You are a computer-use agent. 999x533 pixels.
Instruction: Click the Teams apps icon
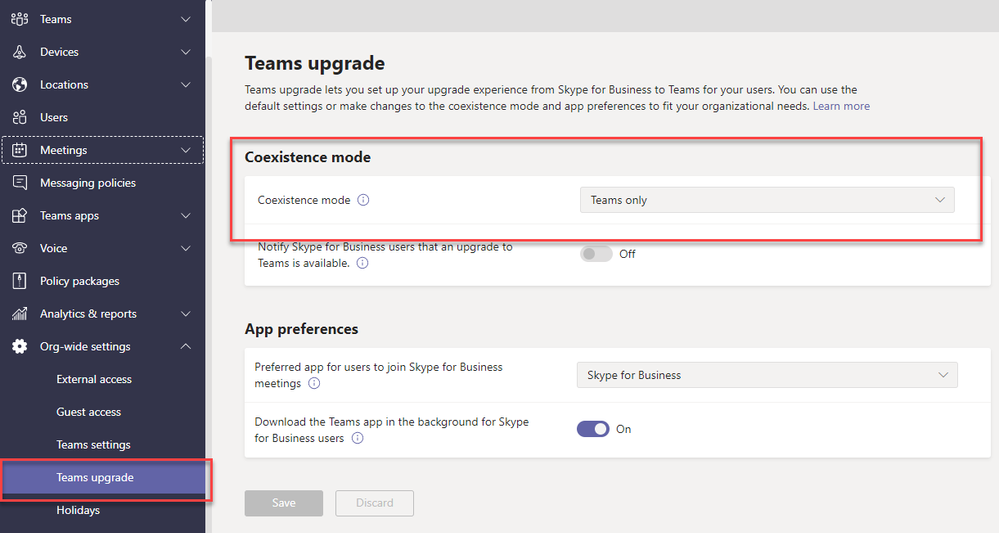tap(20, 216)
